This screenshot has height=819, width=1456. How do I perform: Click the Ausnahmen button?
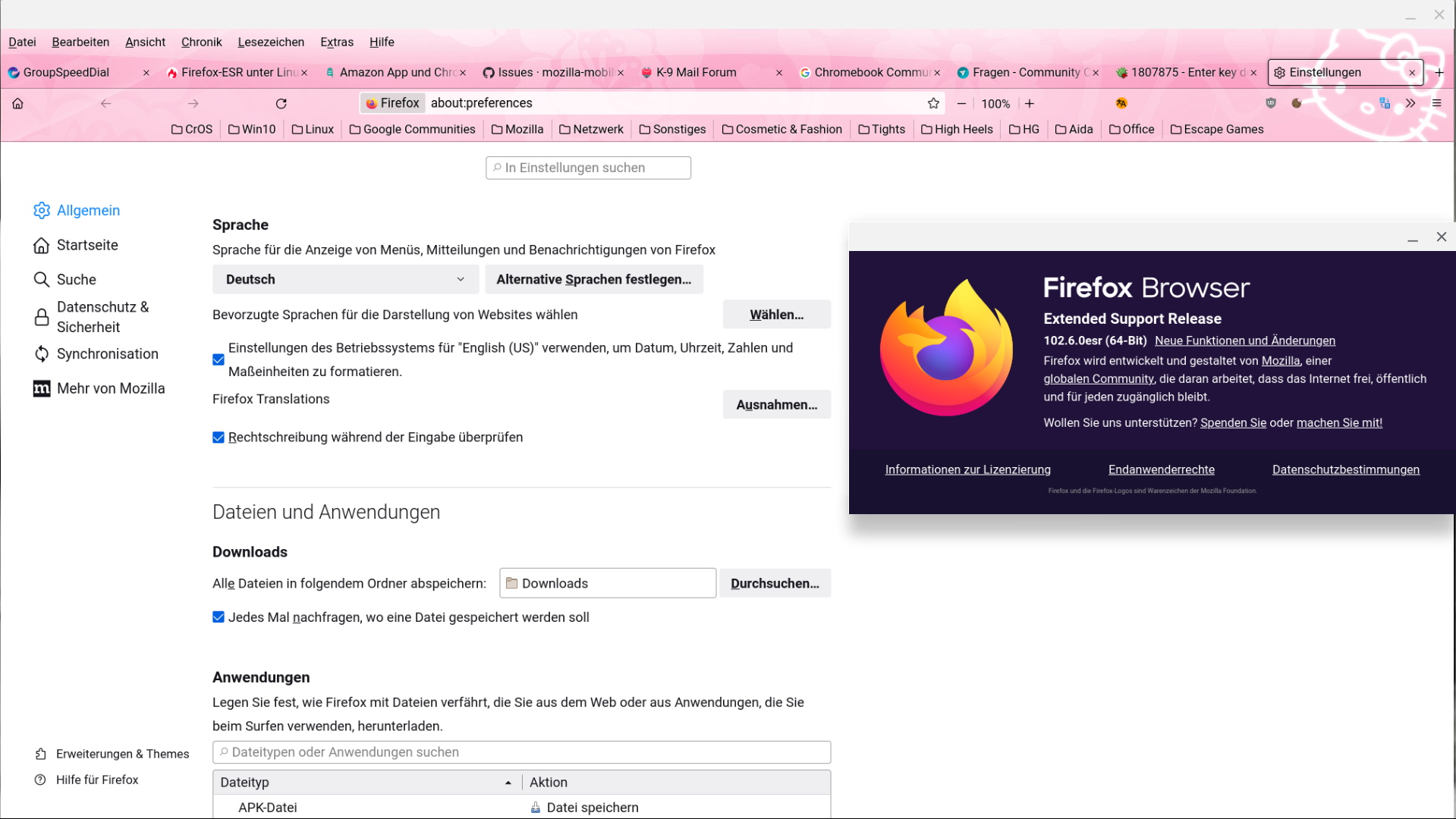tap(777, 405)
